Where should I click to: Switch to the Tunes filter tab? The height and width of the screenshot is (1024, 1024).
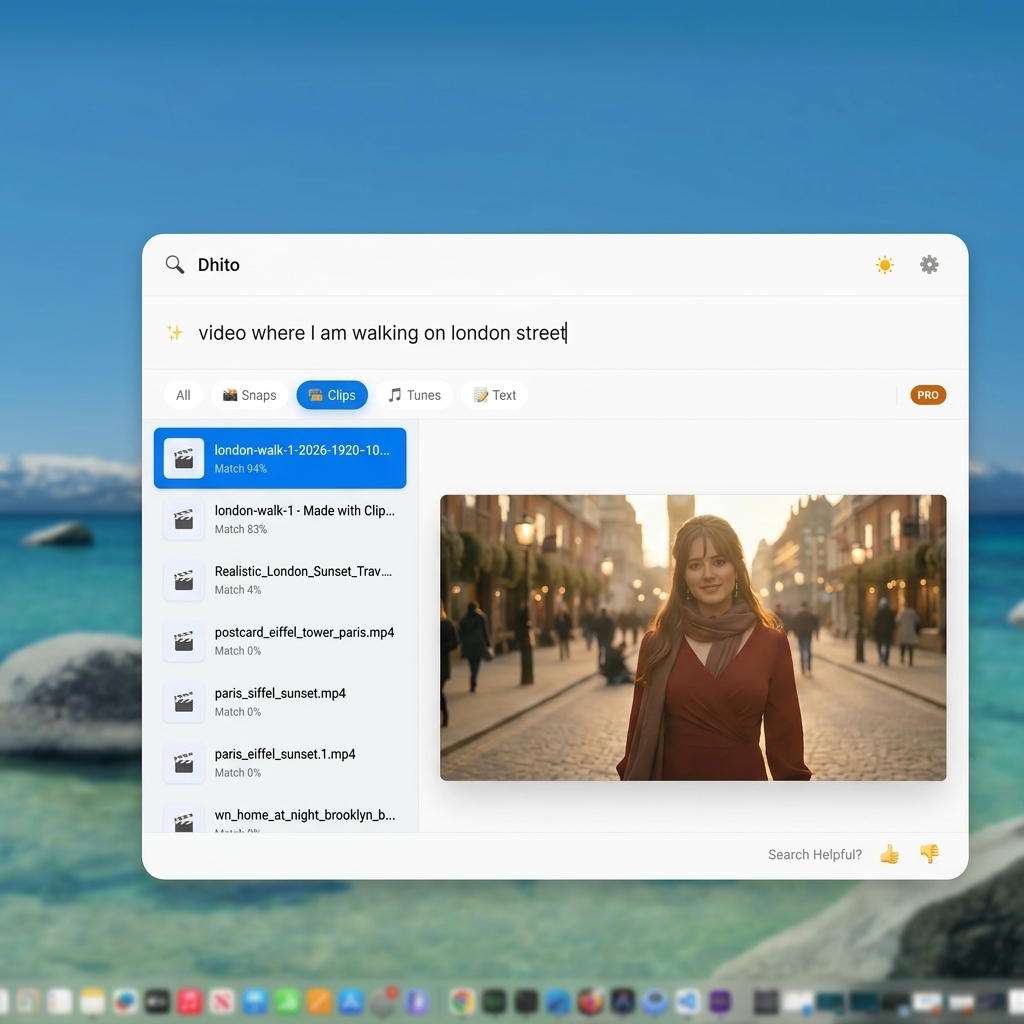click(x=414, y=395)
